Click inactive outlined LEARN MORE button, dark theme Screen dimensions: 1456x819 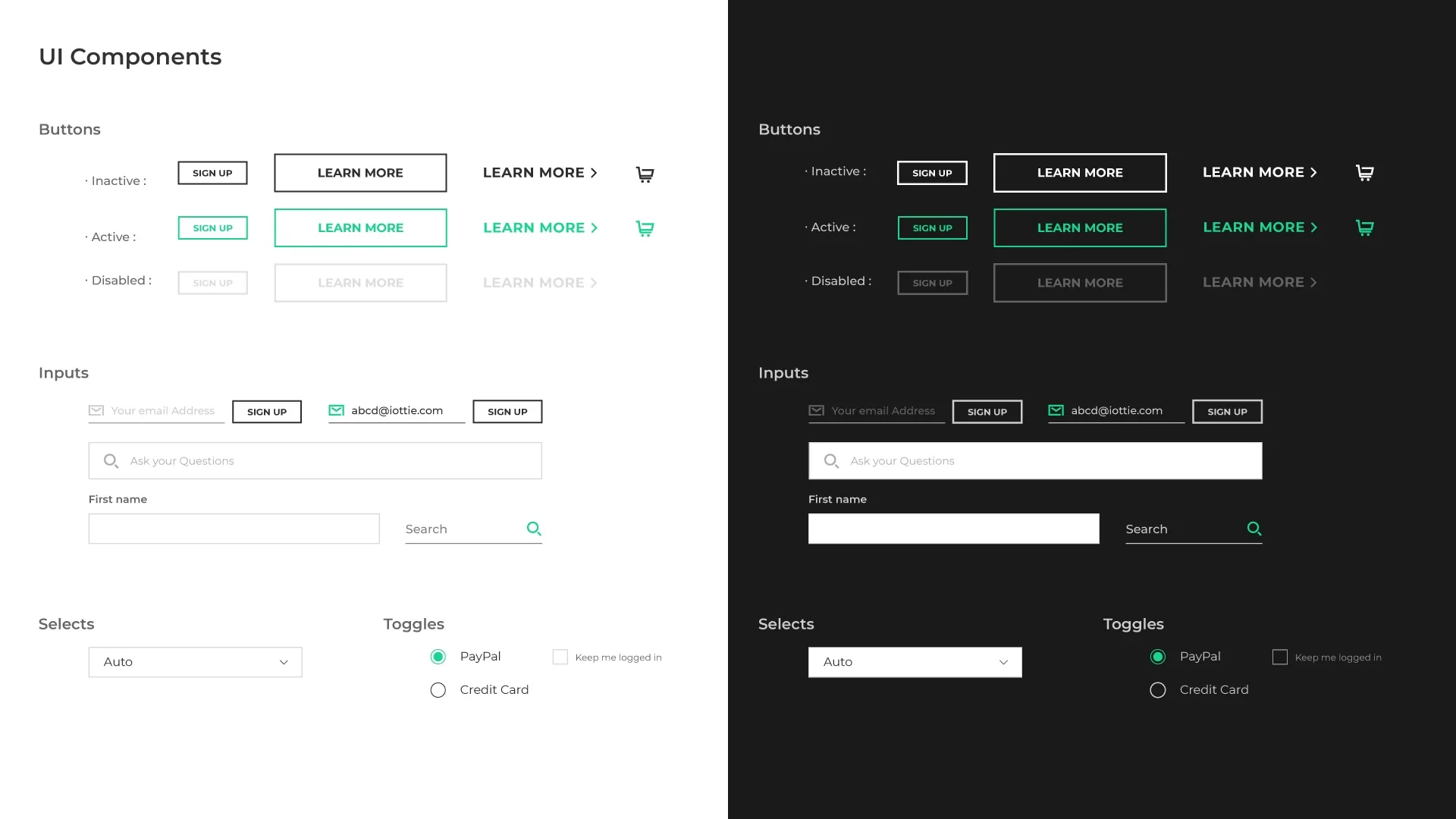click(1080, 173)
